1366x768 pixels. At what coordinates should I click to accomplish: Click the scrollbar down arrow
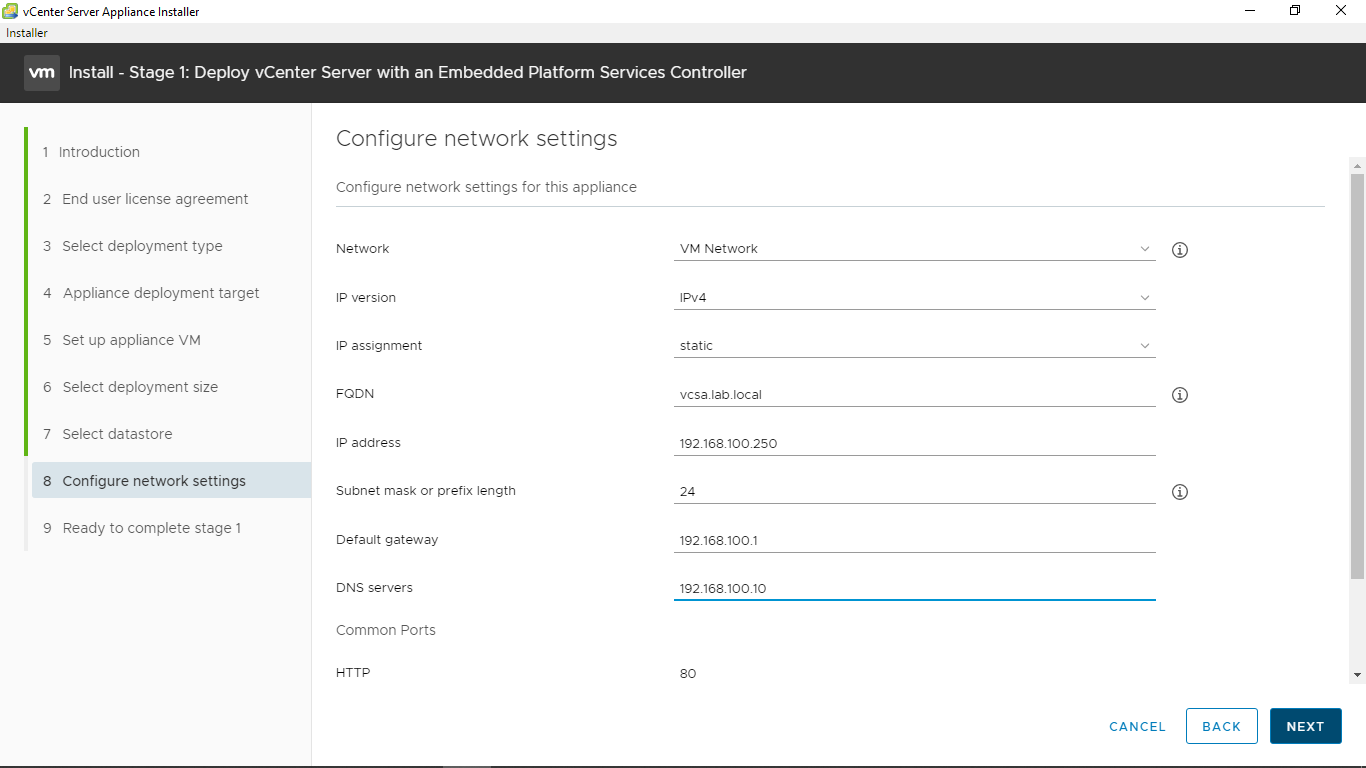[1357, 676]
